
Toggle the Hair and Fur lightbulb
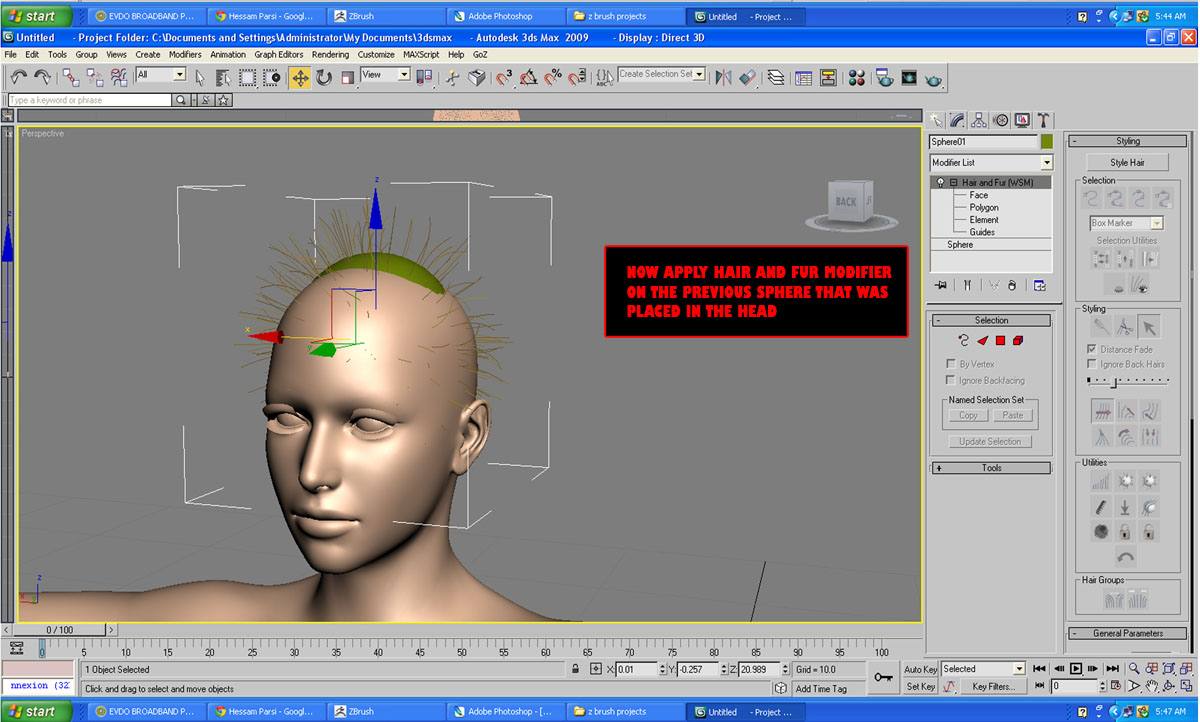pyautogui.click(x=940, y=183)
